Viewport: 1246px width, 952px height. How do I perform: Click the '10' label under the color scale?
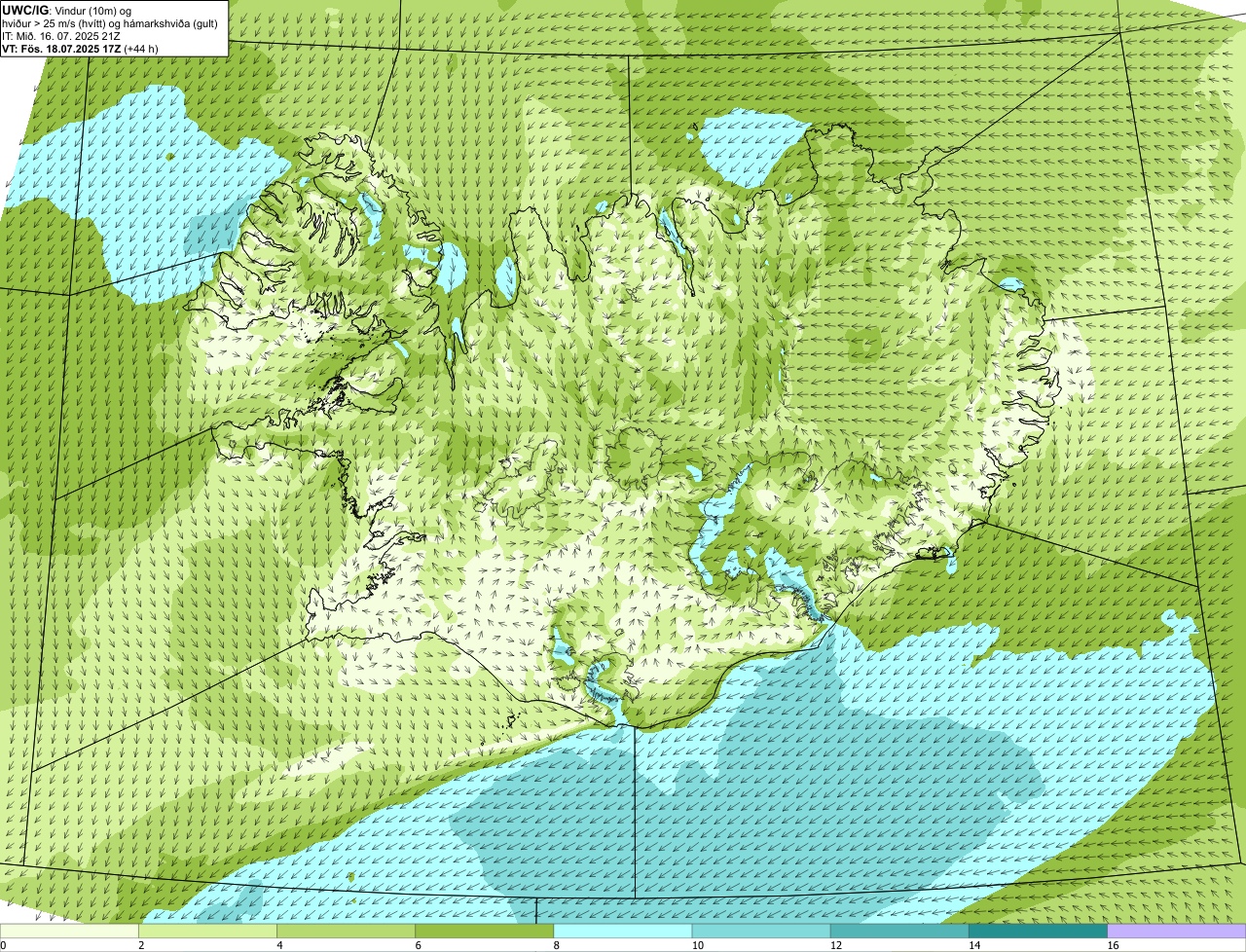[697, 945]
